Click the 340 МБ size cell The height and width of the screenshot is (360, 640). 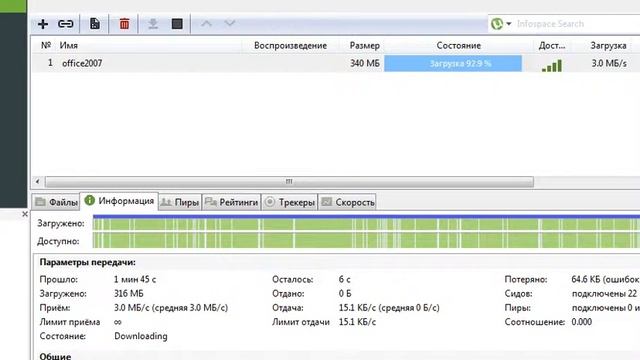tap(364, 63)
